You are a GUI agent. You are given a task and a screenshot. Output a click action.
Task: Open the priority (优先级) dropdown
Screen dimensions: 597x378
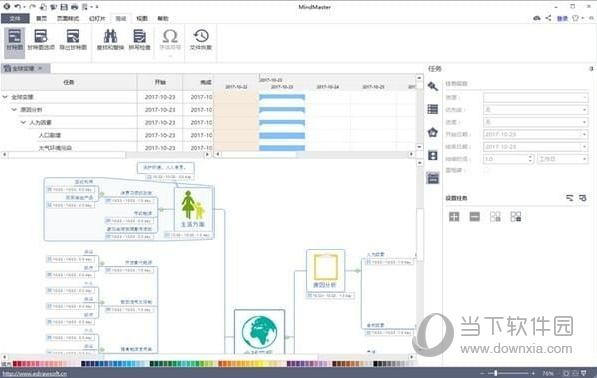(535, 110)
